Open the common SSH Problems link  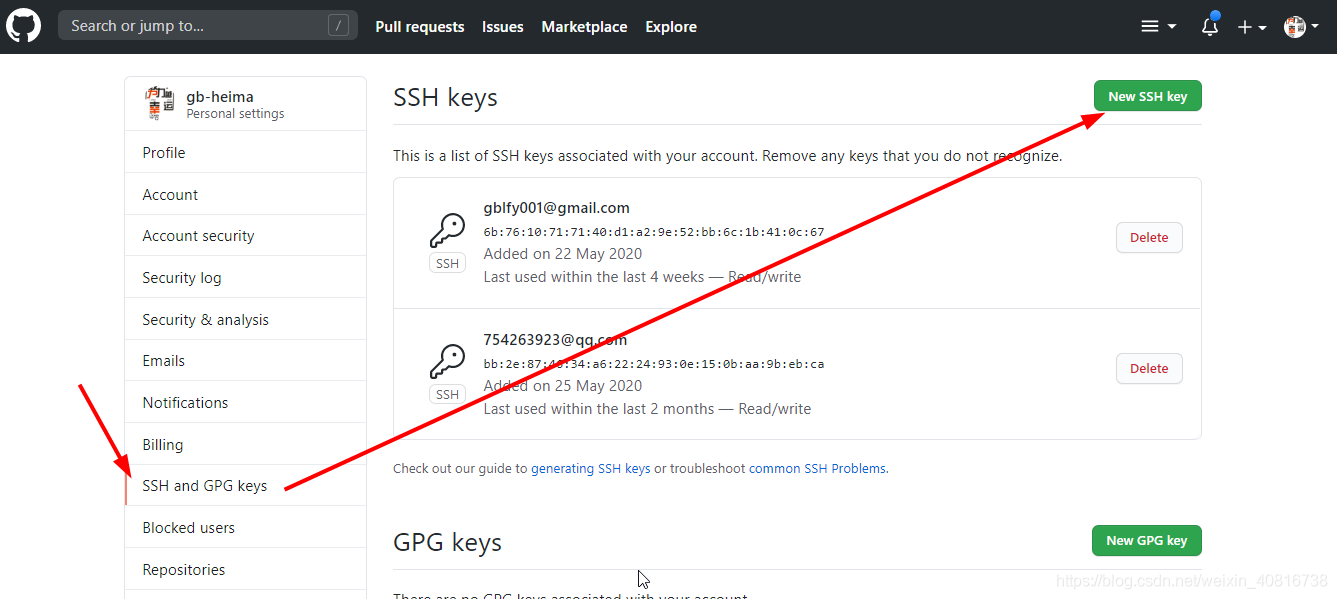817,468
